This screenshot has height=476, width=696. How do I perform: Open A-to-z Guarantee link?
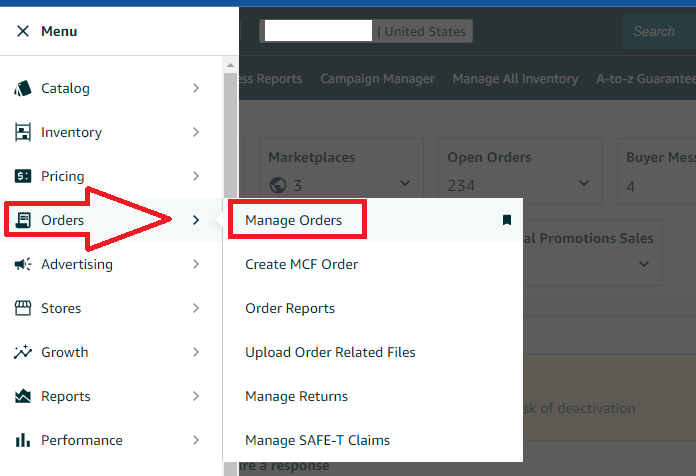click(646, 79)
